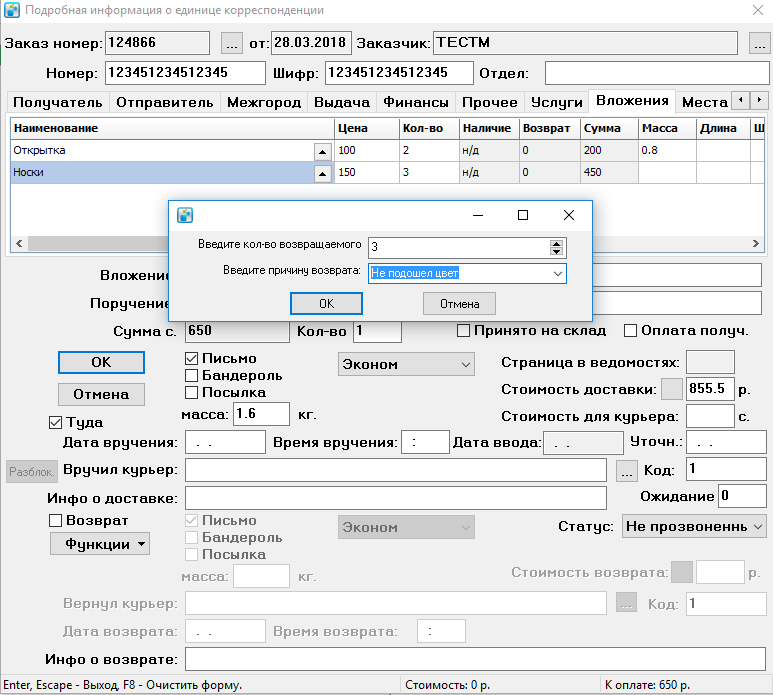This screenshot has width=773, height=695.
Task: Click the ellipsis button next to order number
Action: (232, 43)
